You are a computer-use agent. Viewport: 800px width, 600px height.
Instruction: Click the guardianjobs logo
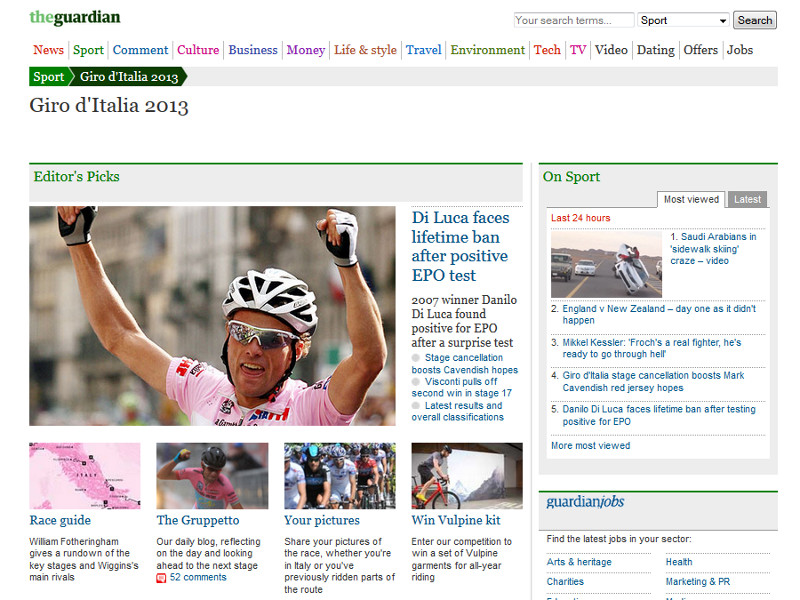[585, 502]
